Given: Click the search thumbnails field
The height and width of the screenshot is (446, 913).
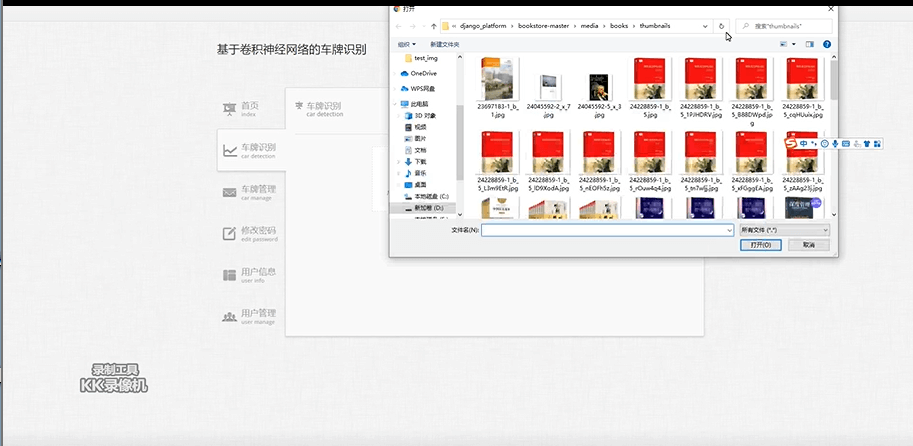Looking at the screenshot, I should 784,26.
